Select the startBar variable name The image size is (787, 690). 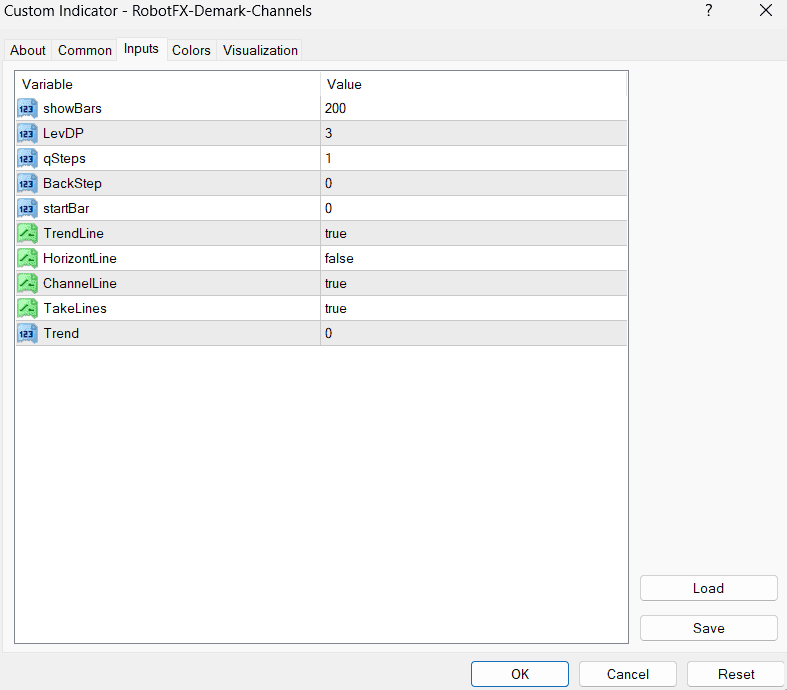click(x=66, y=209)
